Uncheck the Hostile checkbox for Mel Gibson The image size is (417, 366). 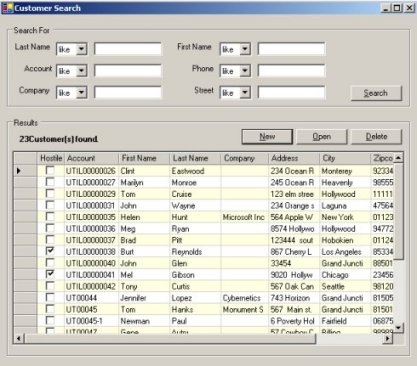click(50, 274)
